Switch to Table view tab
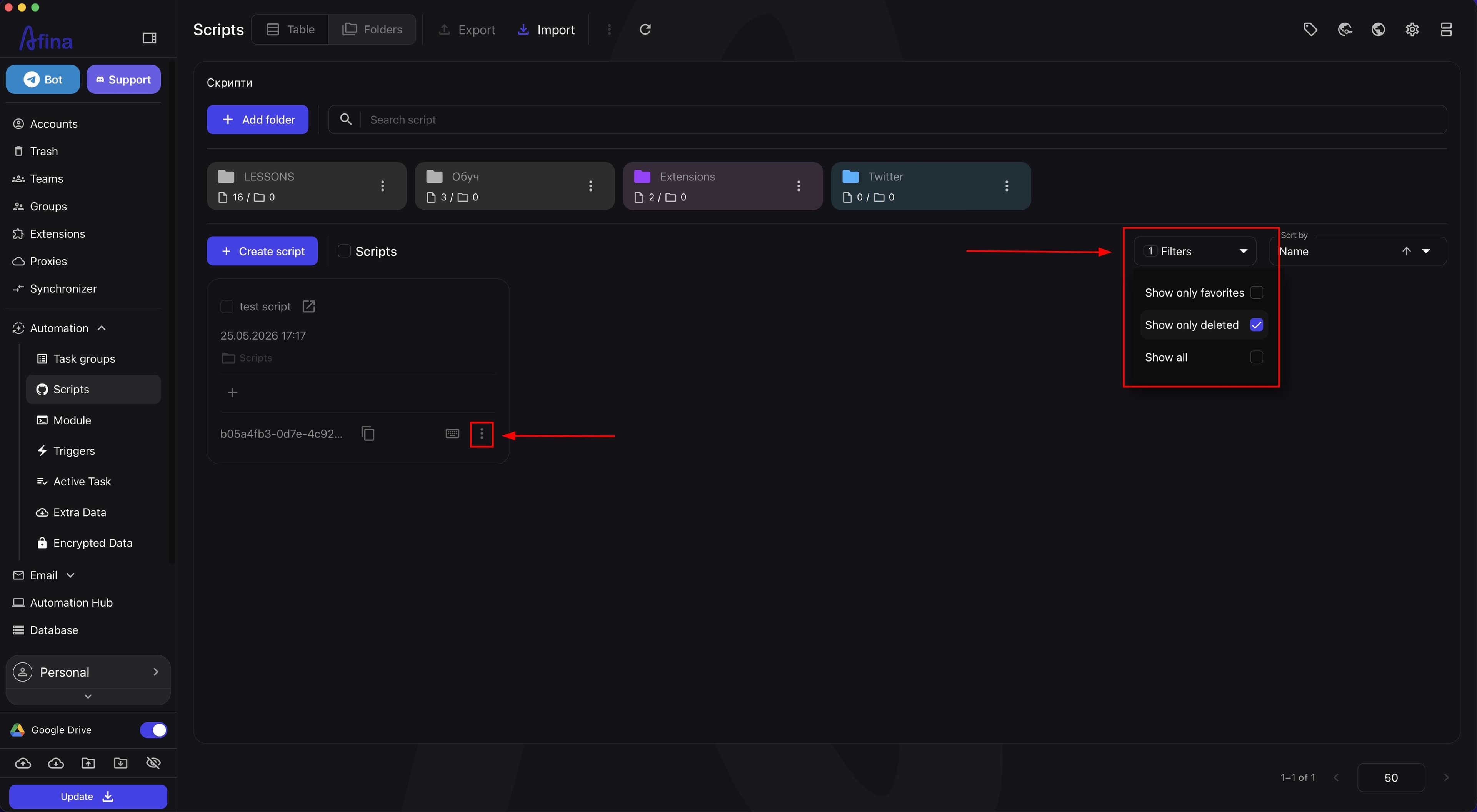The height and width of the screenshot is (812, 1477). 291,29
